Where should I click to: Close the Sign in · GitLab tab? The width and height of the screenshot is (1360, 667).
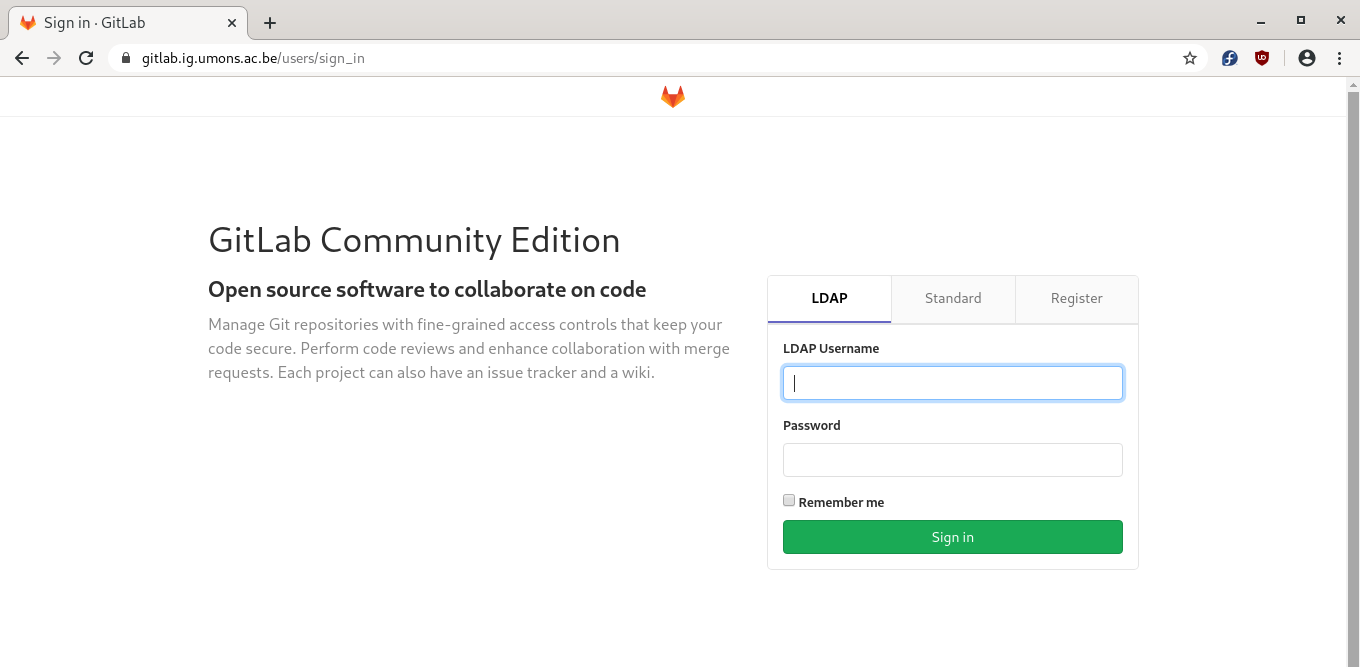click(x=232, y=23)
